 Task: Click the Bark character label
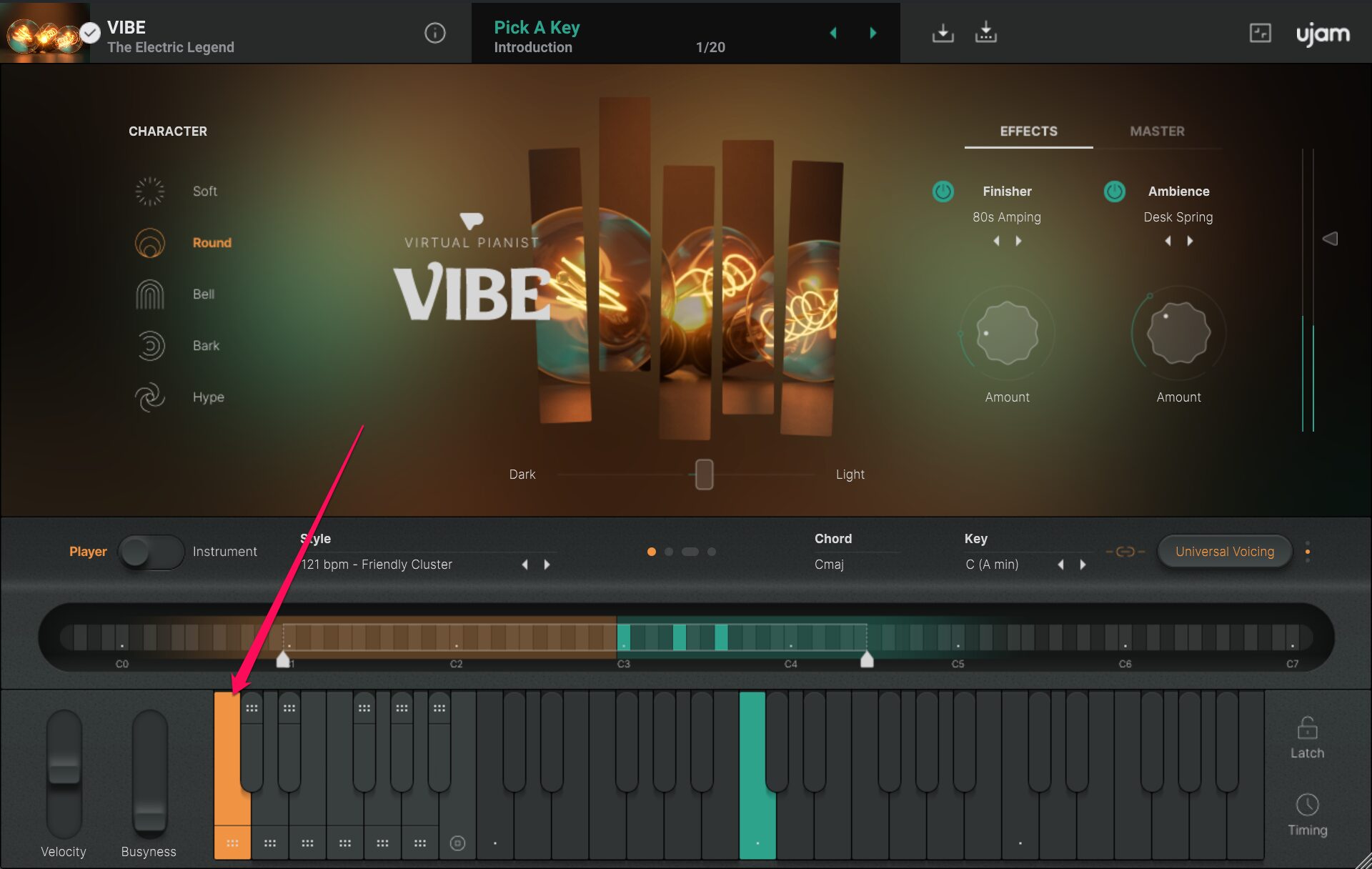(x=206, y=346)
